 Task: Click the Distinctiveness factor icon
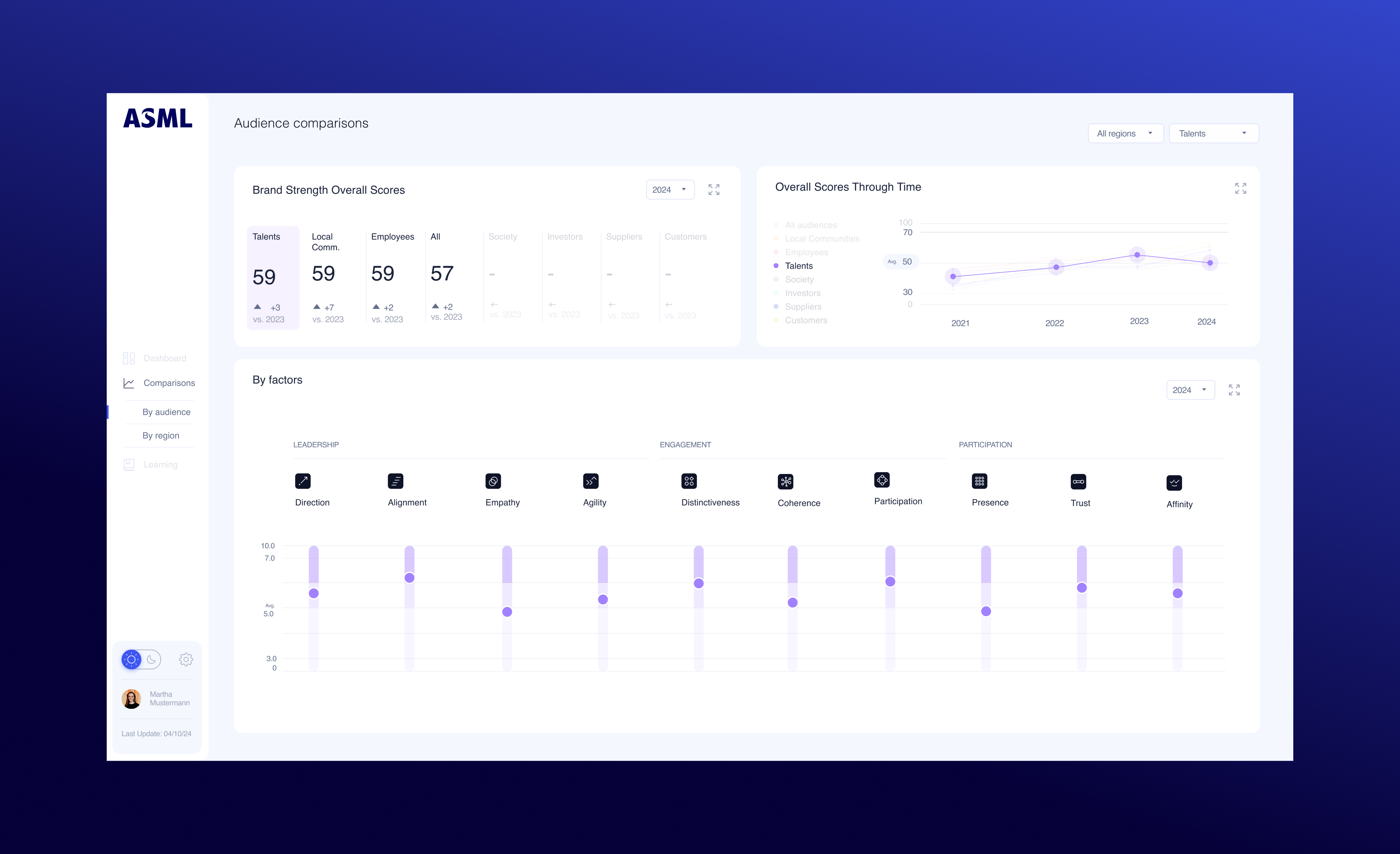pos(689,481)
